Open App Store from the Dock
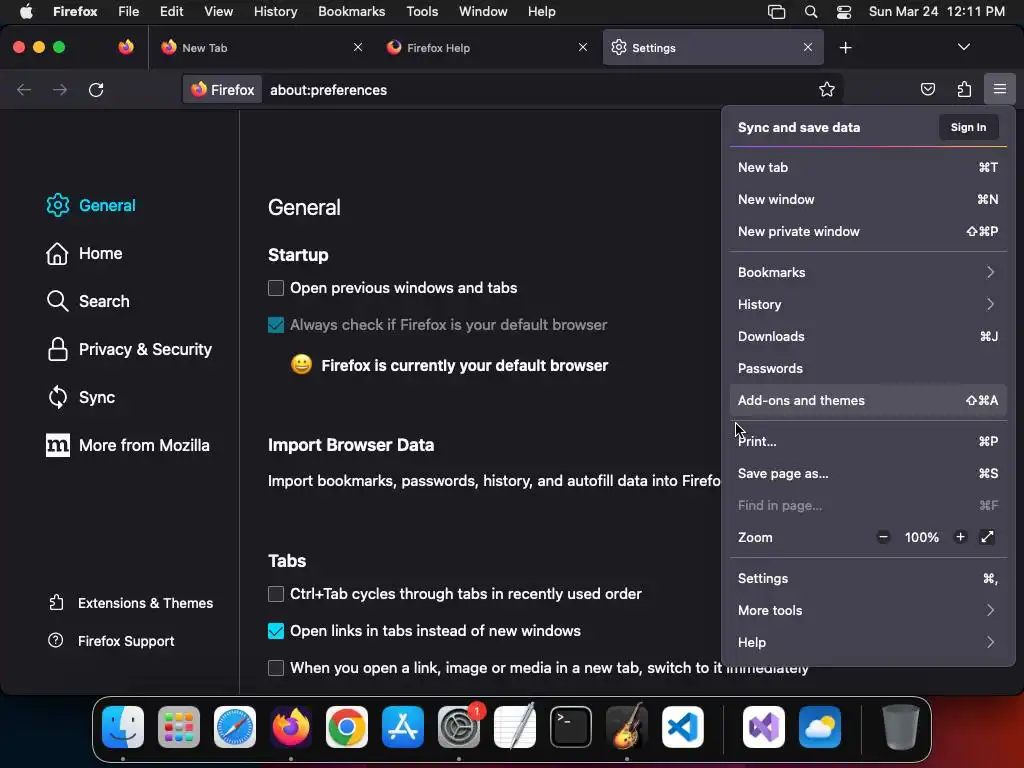1024x768 pixels. (403, 727)
